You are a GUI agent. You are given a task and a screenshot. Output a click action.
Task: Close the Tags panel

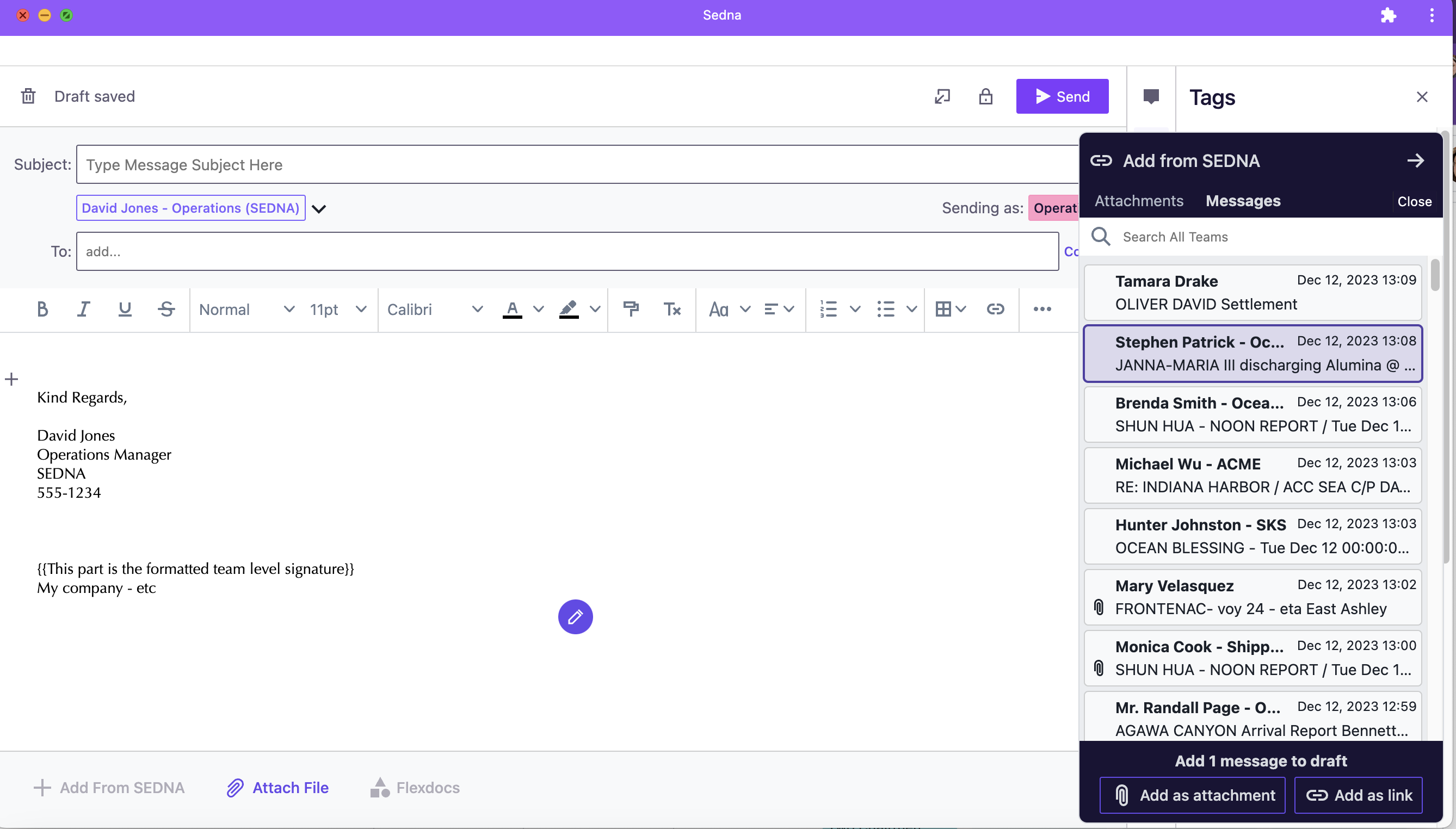(x=1422, y=97)
